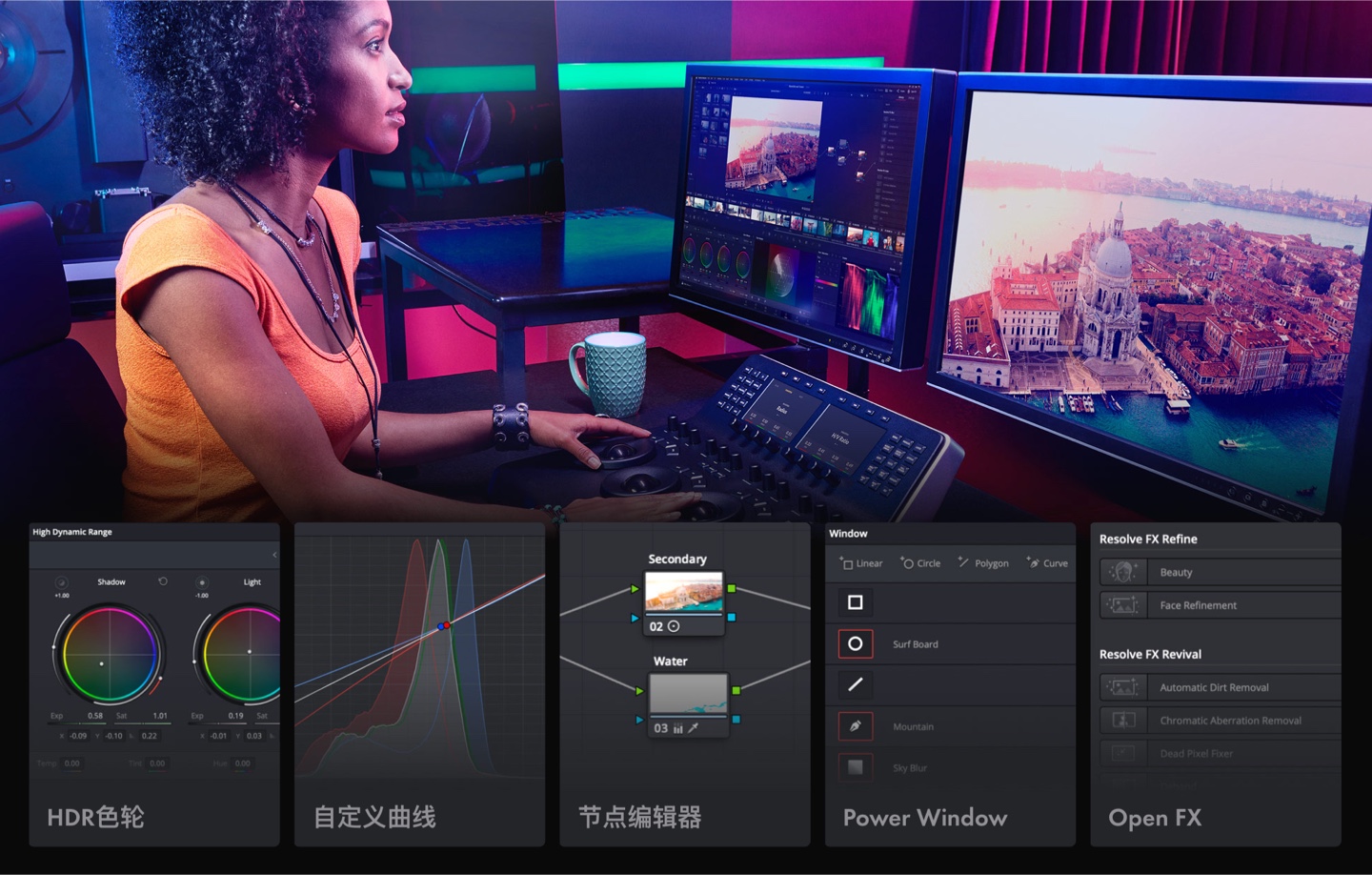This screenshot has width=1372, height=875.
Task: Click the Window panel title
Action: (x=848, y=534)
